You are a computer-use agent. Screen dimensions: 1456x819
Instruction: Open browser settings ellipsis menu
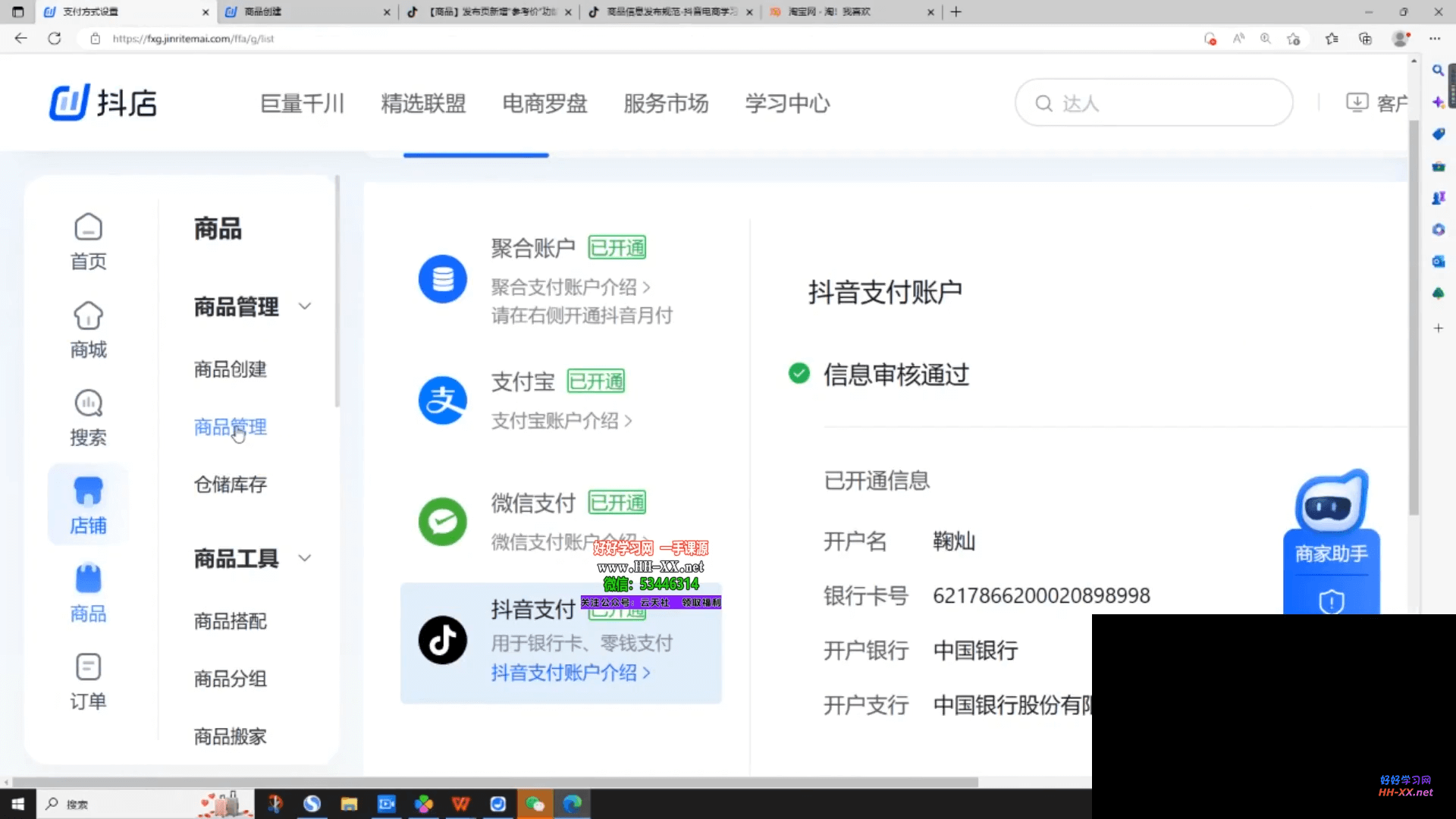(1435, 39)
